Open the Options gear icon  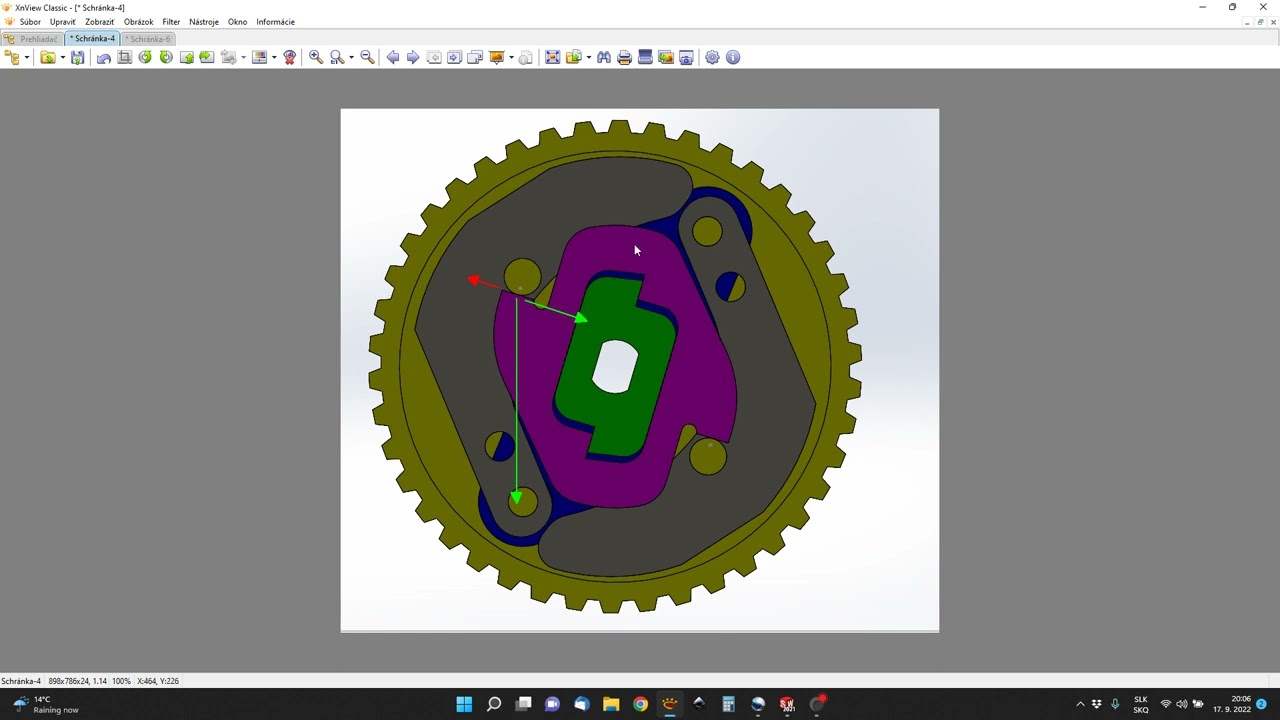tap(712, 57)
